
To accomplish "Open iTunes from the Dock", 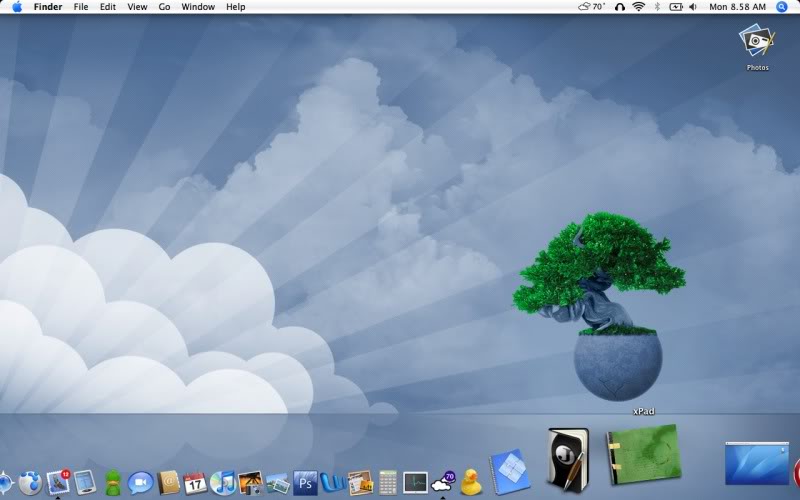I will pos(222,483).
